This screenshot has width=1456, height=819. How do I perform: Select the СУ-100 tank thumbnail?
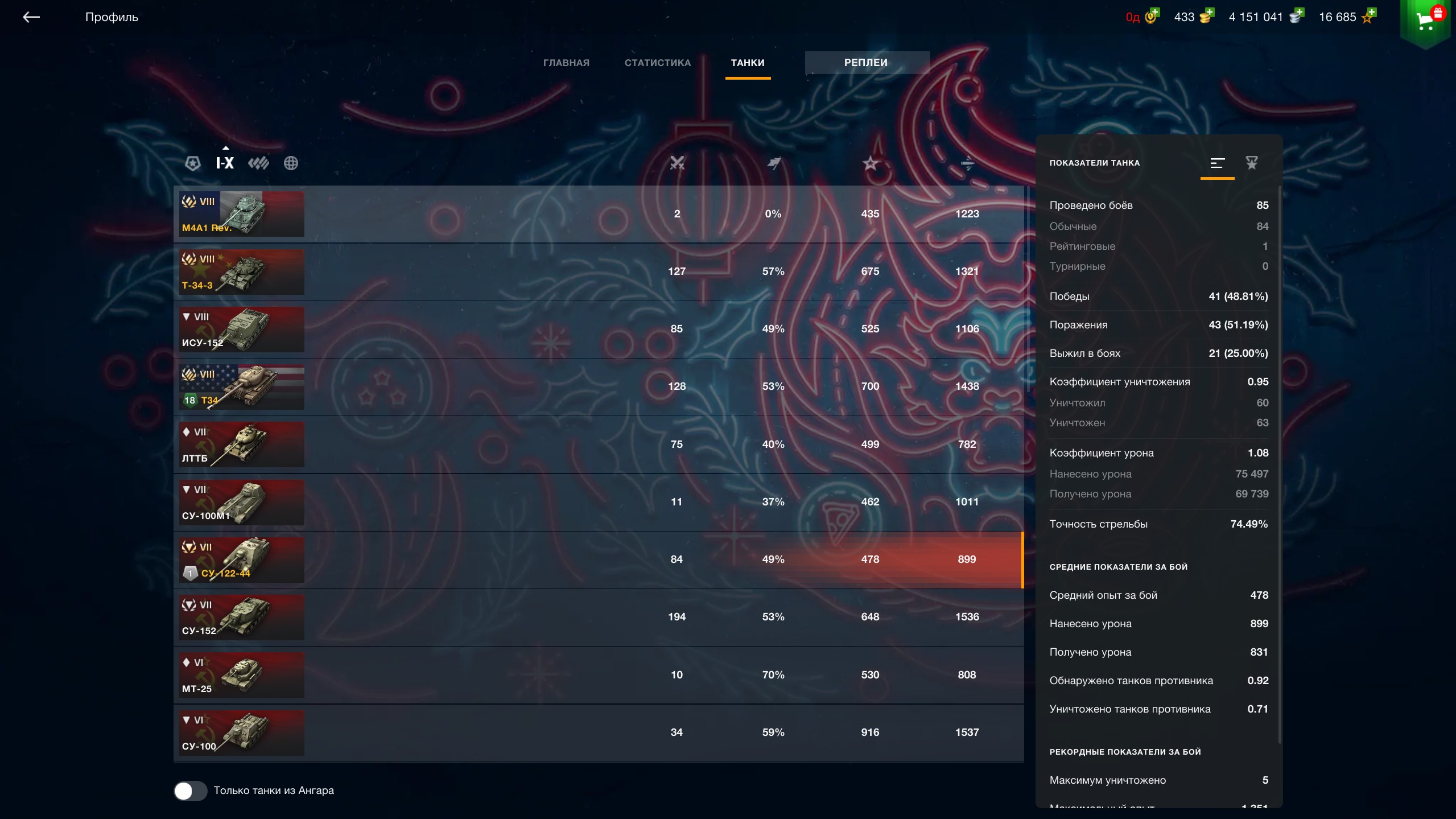242,733
